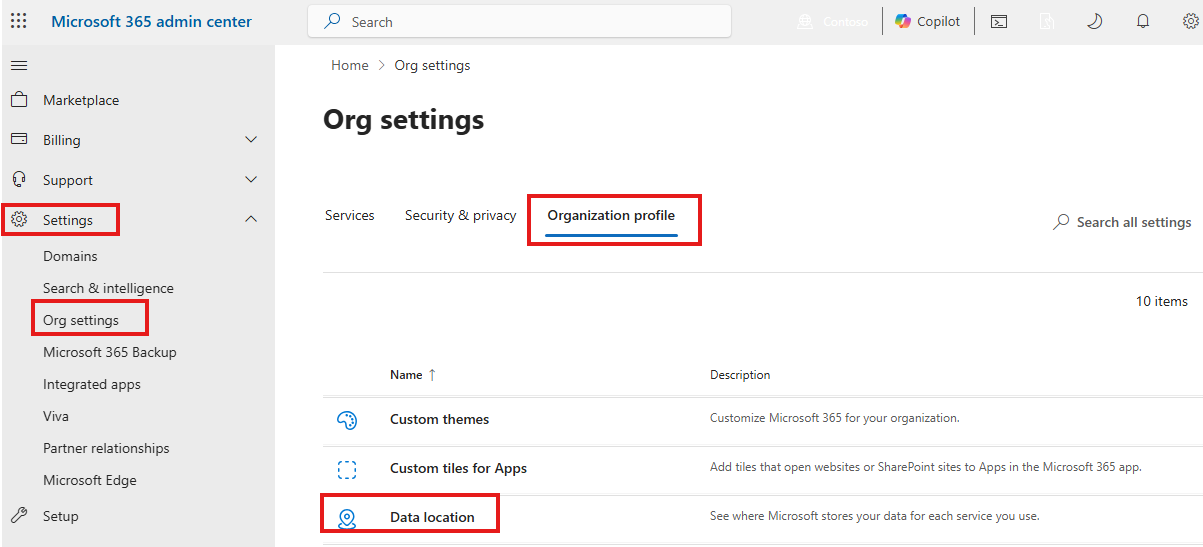Open Search & intelligence settings
The image size is (1203, 547).
(108, 288)
